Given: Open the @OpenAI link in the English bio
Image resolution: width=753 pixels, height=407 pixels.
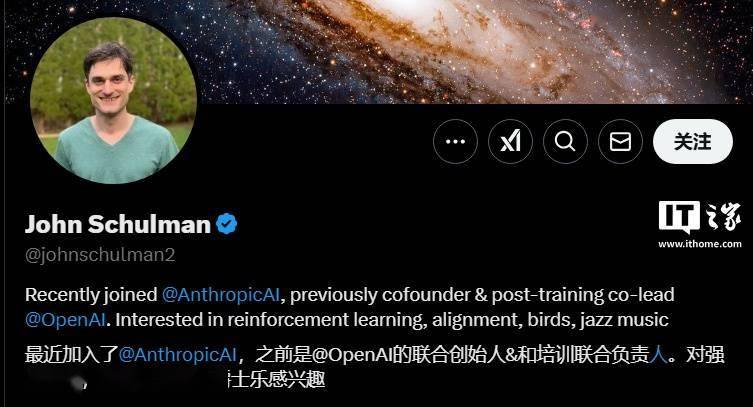Looking at the screenshot, I should click(65, 320).
